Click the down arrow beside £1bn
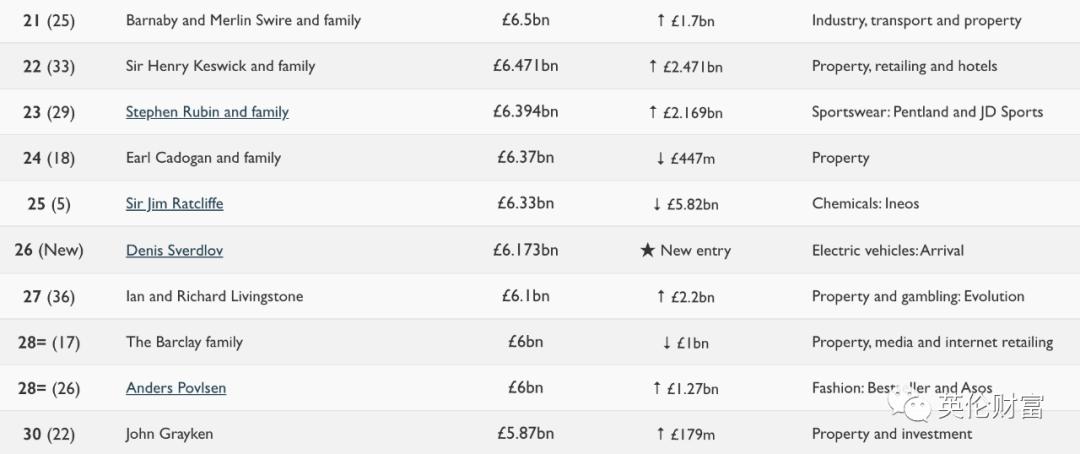This screenshot has height=454, width=1080. point(667,342)
